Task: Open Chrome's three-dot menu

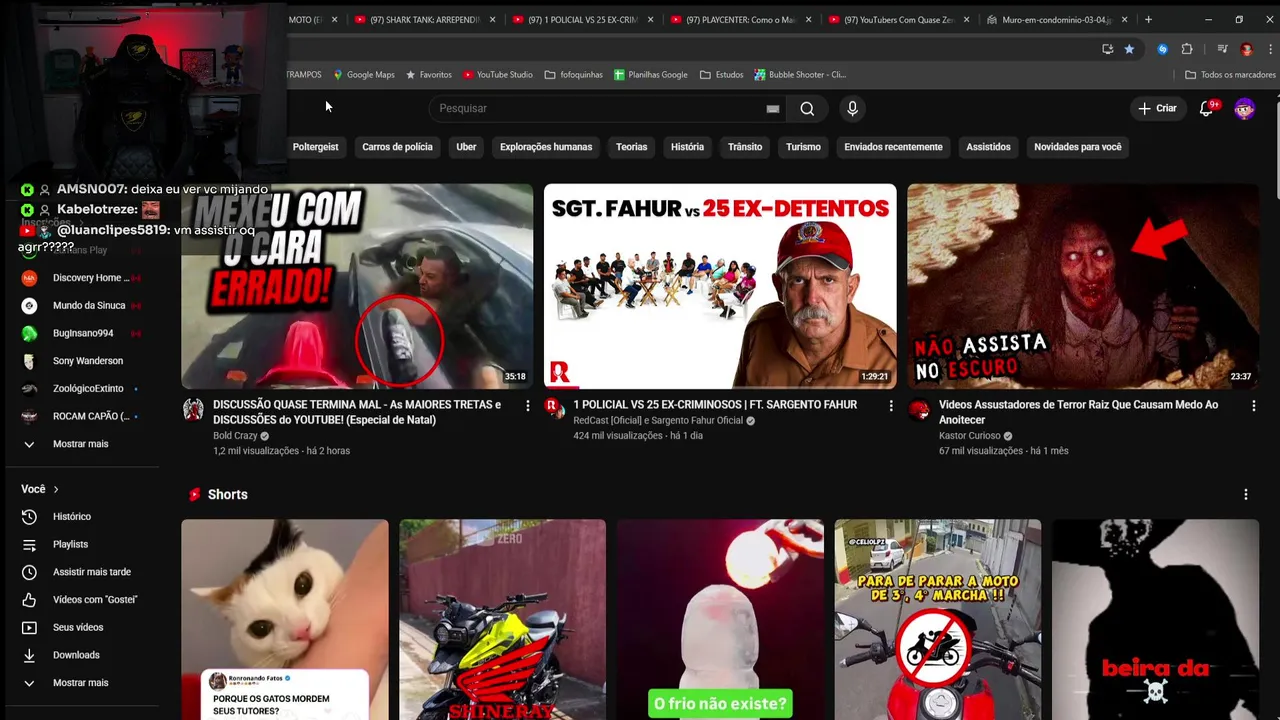Action: tap(1270, 49)
